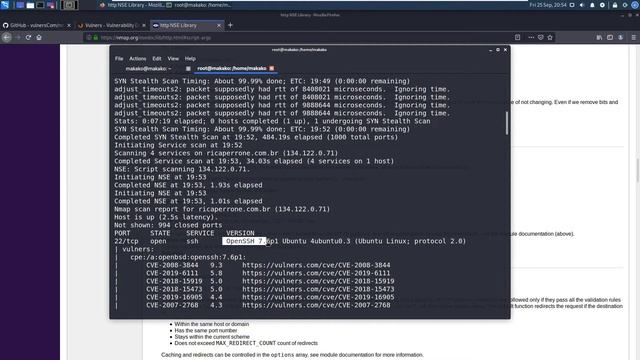This screenshot has height=360, width=640.
Task: Click the terminal window scrollbar thumb
Action: point(507,123)
